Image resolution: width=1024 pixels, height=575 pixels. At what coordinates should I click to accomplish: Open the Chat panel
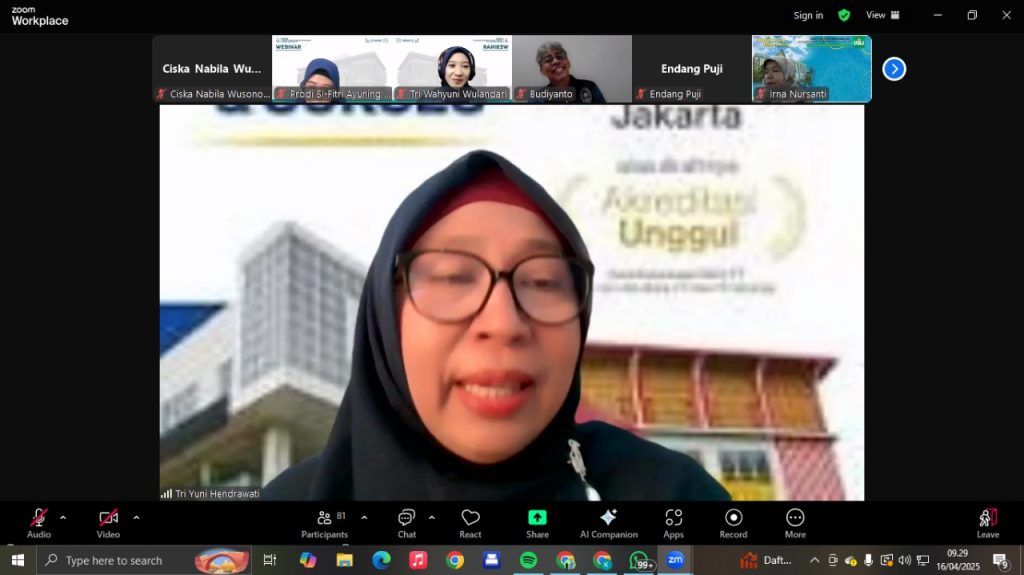point(406,523)
